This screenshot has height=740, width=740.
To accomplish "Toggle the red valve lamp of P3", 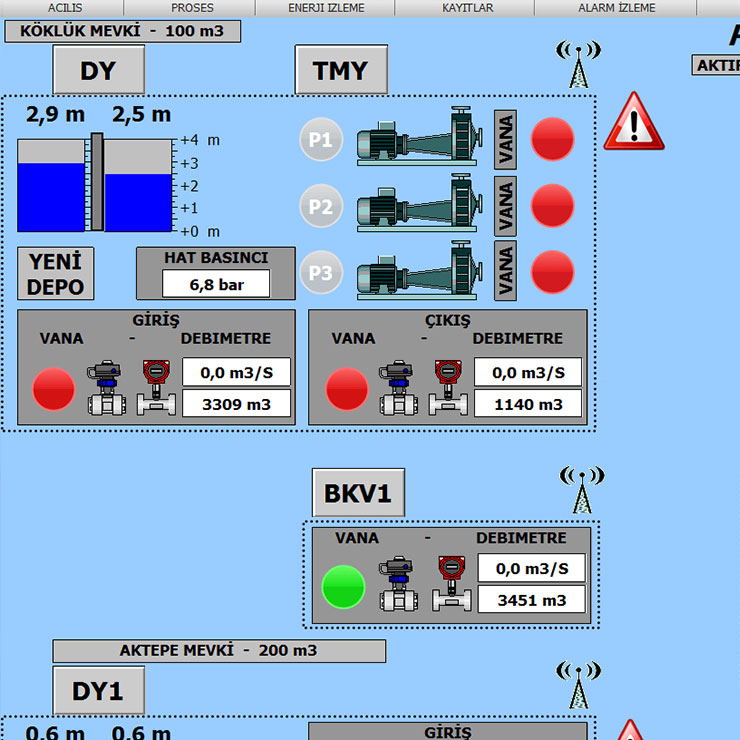I will pyautogui.click(x=552, y=272).
